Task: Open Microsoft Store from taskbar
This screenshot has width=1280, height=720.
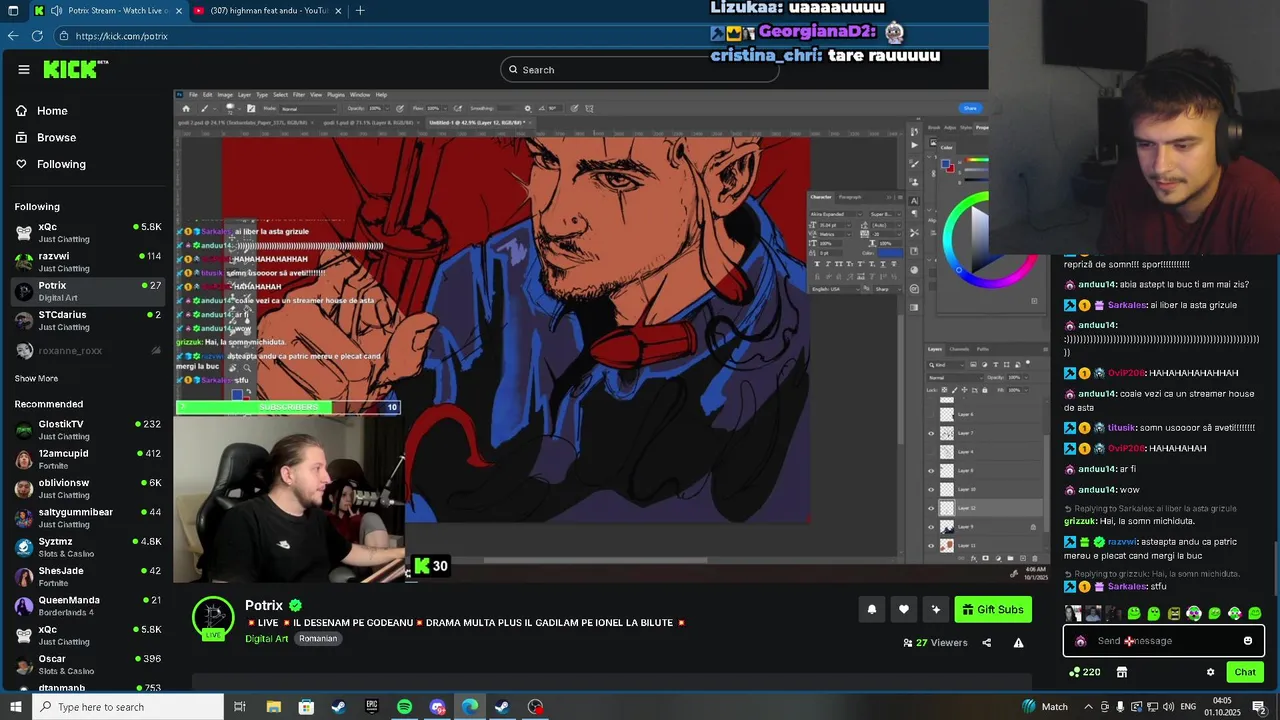Action: 306,707
